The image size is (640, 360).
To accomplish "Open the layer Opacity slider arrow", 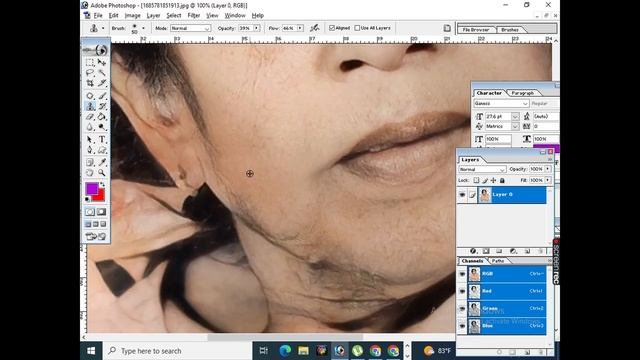I will point(548,169).
